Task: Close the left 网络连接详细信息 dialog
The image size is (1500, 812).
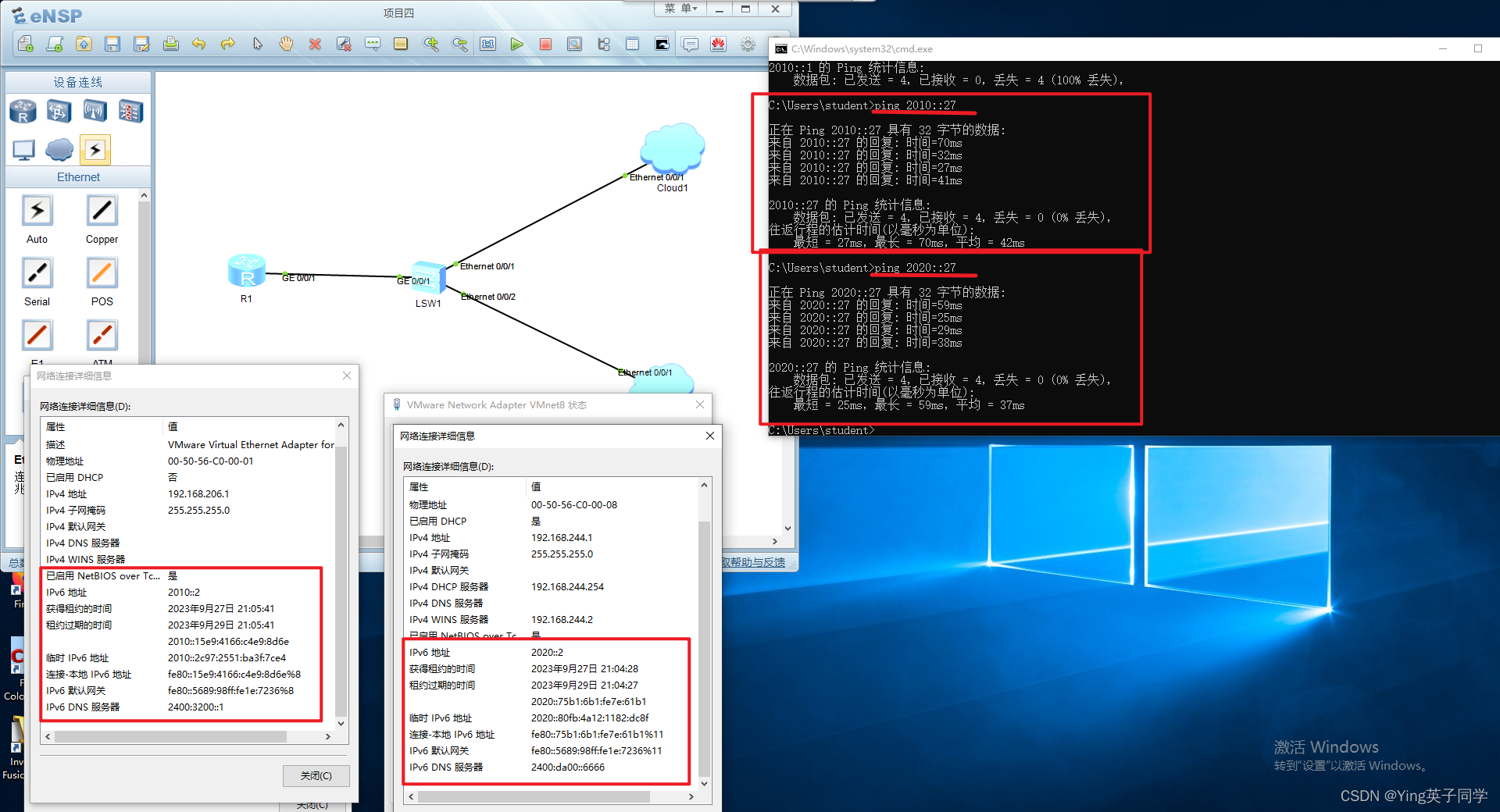Action: (x=347, y=376)
